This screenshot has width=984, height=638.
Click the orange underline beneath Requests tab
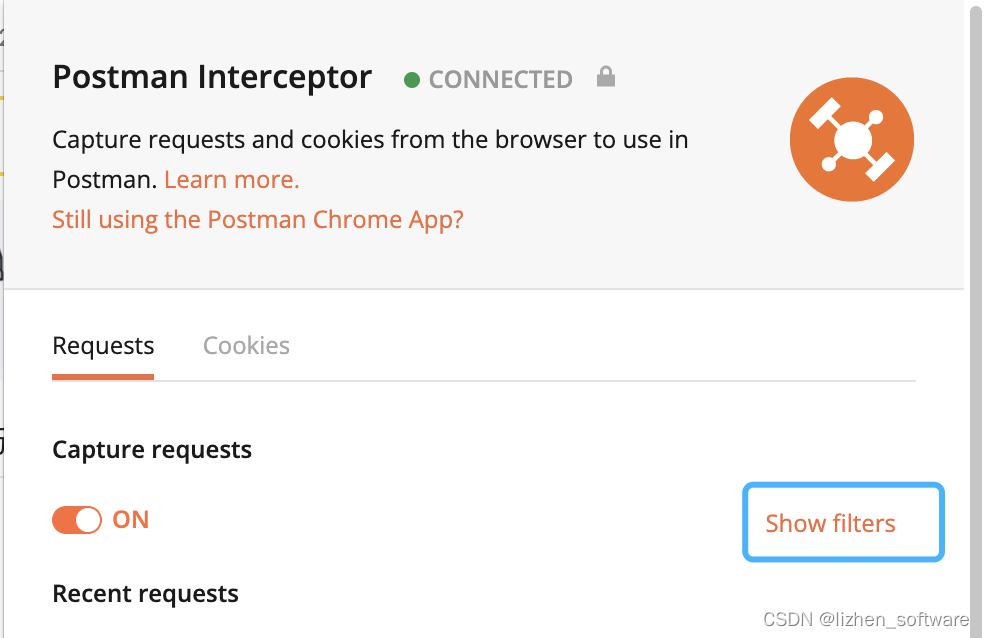tap(103, 377)
